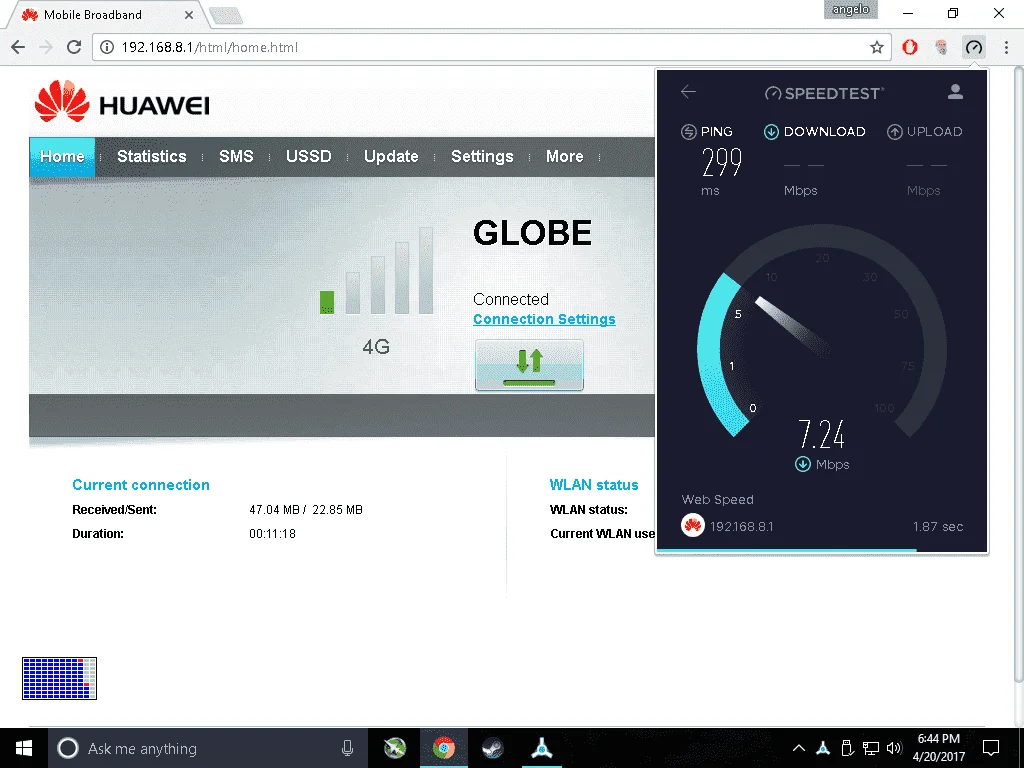Image resolution: width=1024 pixels, height=768 pixels.
Task: Click Cortana microphone icon
Action: pos(347,748)
